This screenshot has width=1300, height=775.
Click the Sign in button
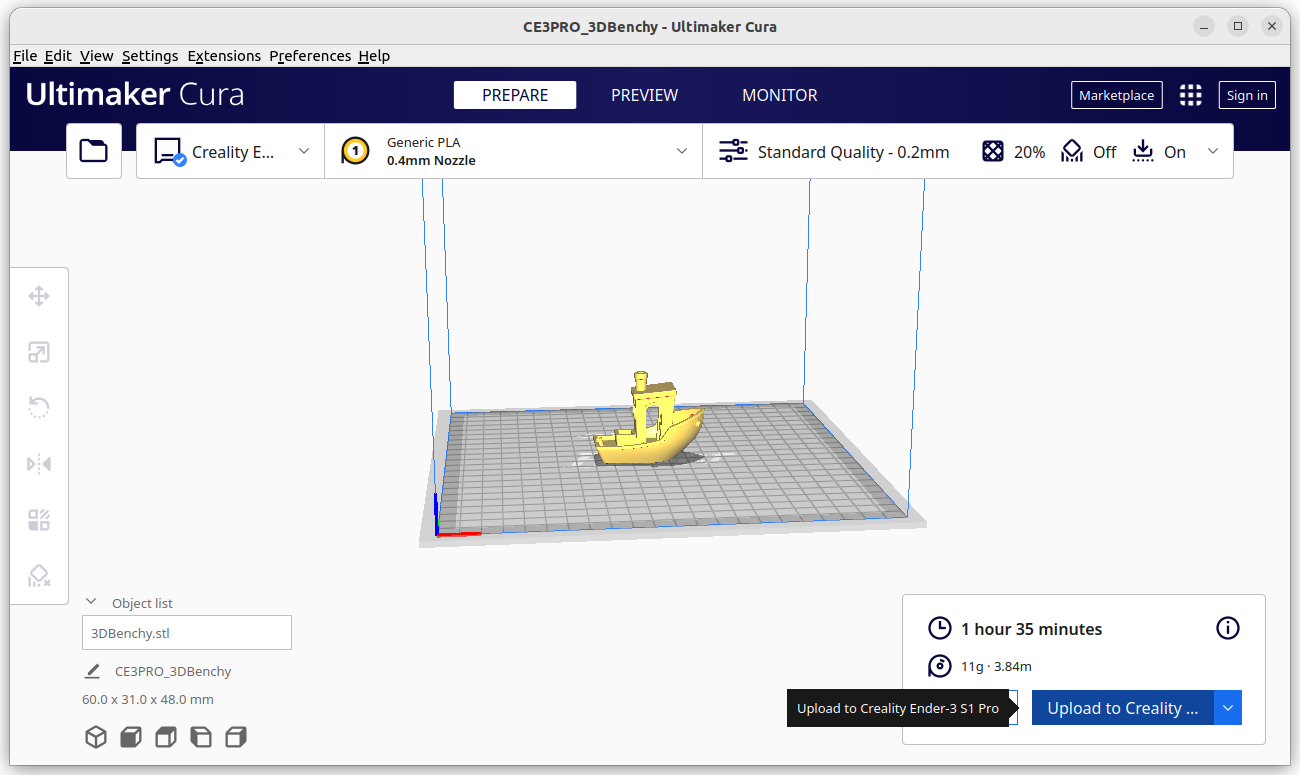1247,95
